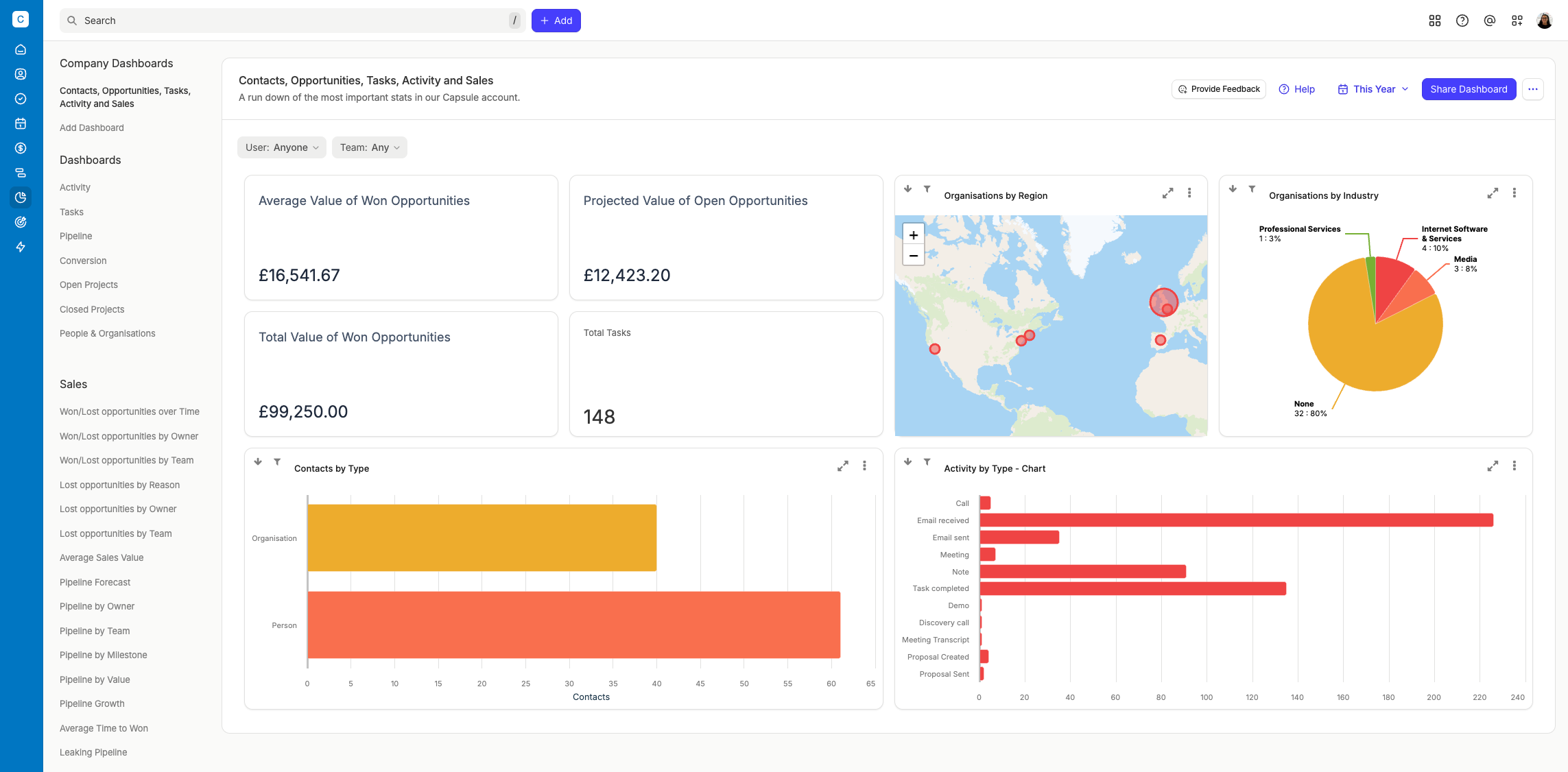Click the Help link in dashboard header

pyautogui.click(x=1297, y=89)
